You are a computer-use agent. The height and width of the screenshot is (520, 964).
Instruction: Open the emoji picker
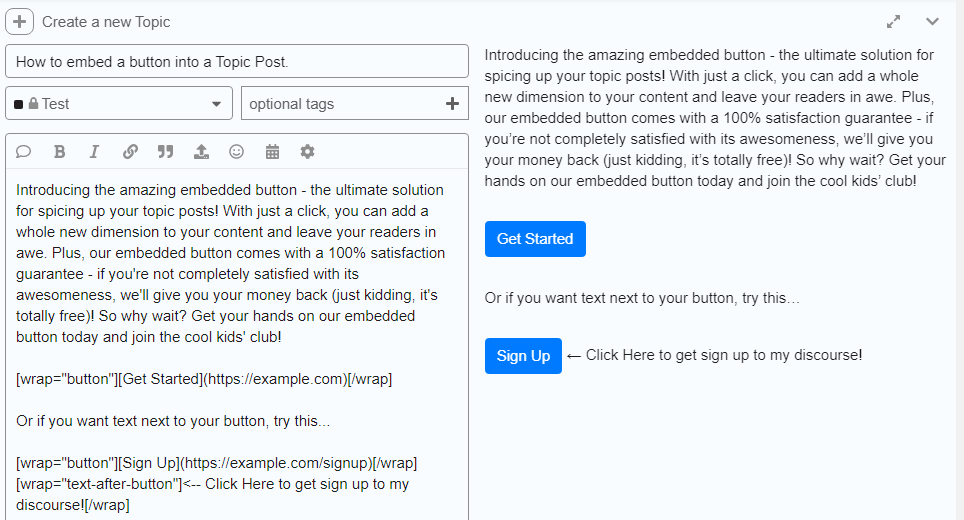tap(236, 152)
